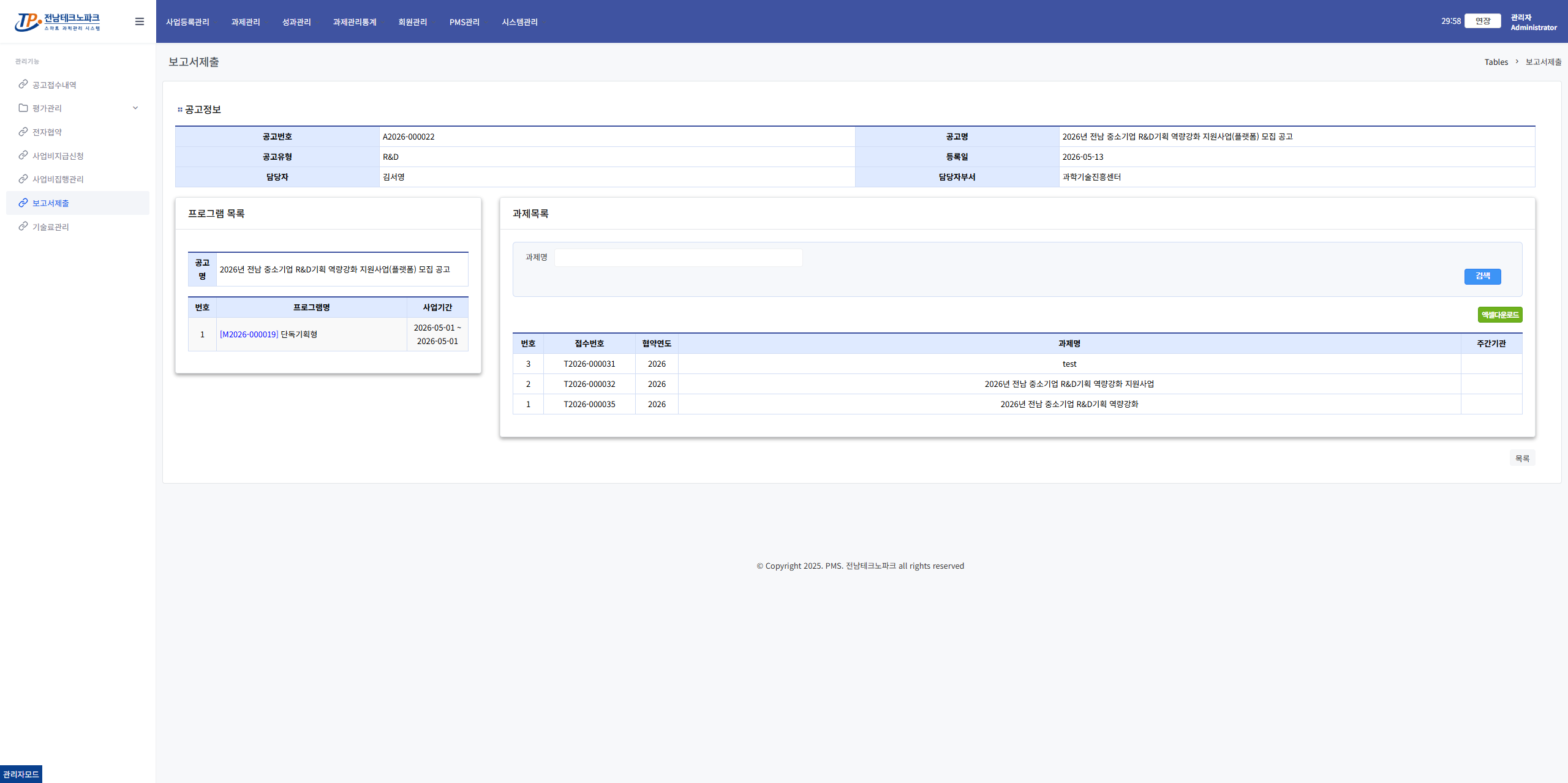Image resolution: width=1568 pixels, height=783 pixels.
Task: Click the 전남테크노파크 footer link
Action: [x=870, y=566]
